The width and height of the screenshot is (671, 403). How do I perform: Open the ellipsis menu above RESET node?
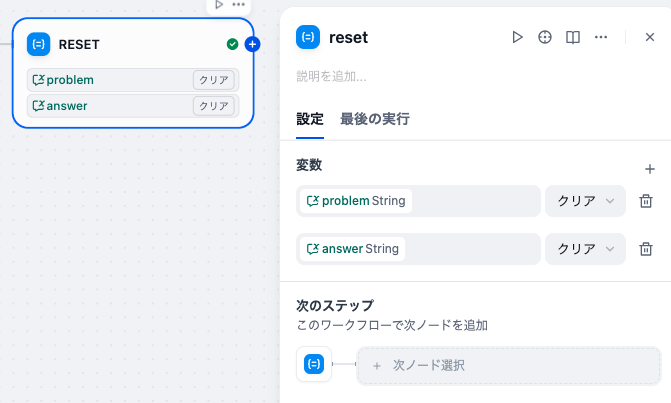[x=238, y=5]
